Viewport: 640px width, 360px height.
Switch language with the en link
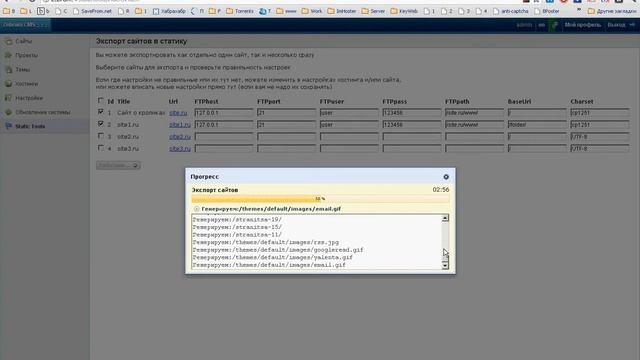541,25
